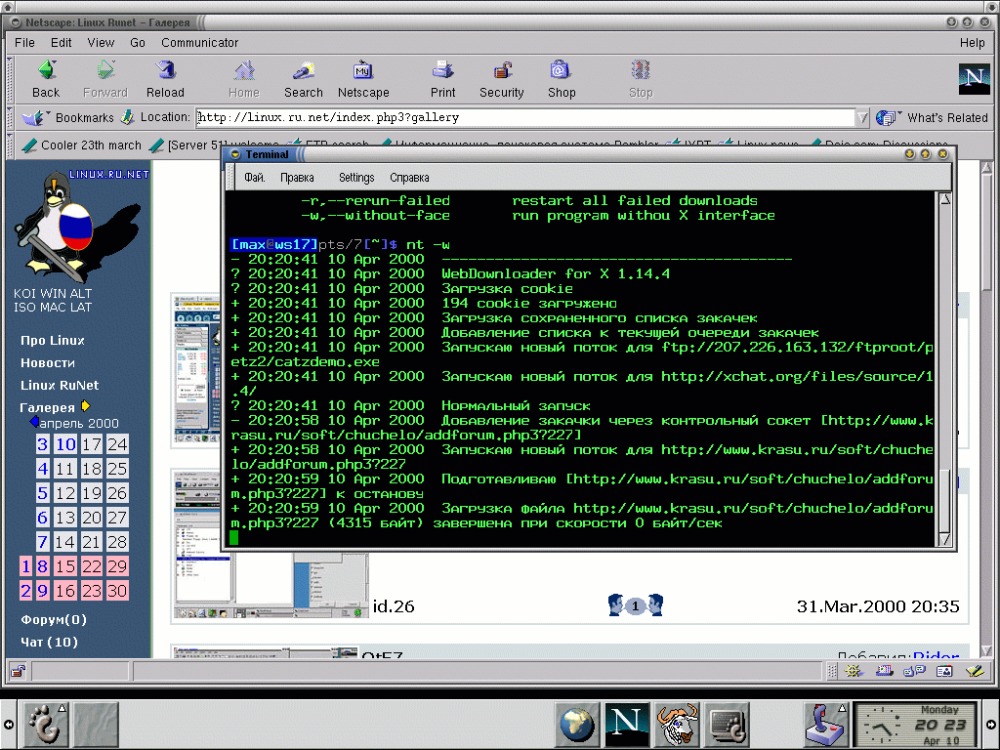Image resolution: width=1000 pixels, height=750 pixels.
Task: Open the Новости sidebar link
Action: pos(48,363)
